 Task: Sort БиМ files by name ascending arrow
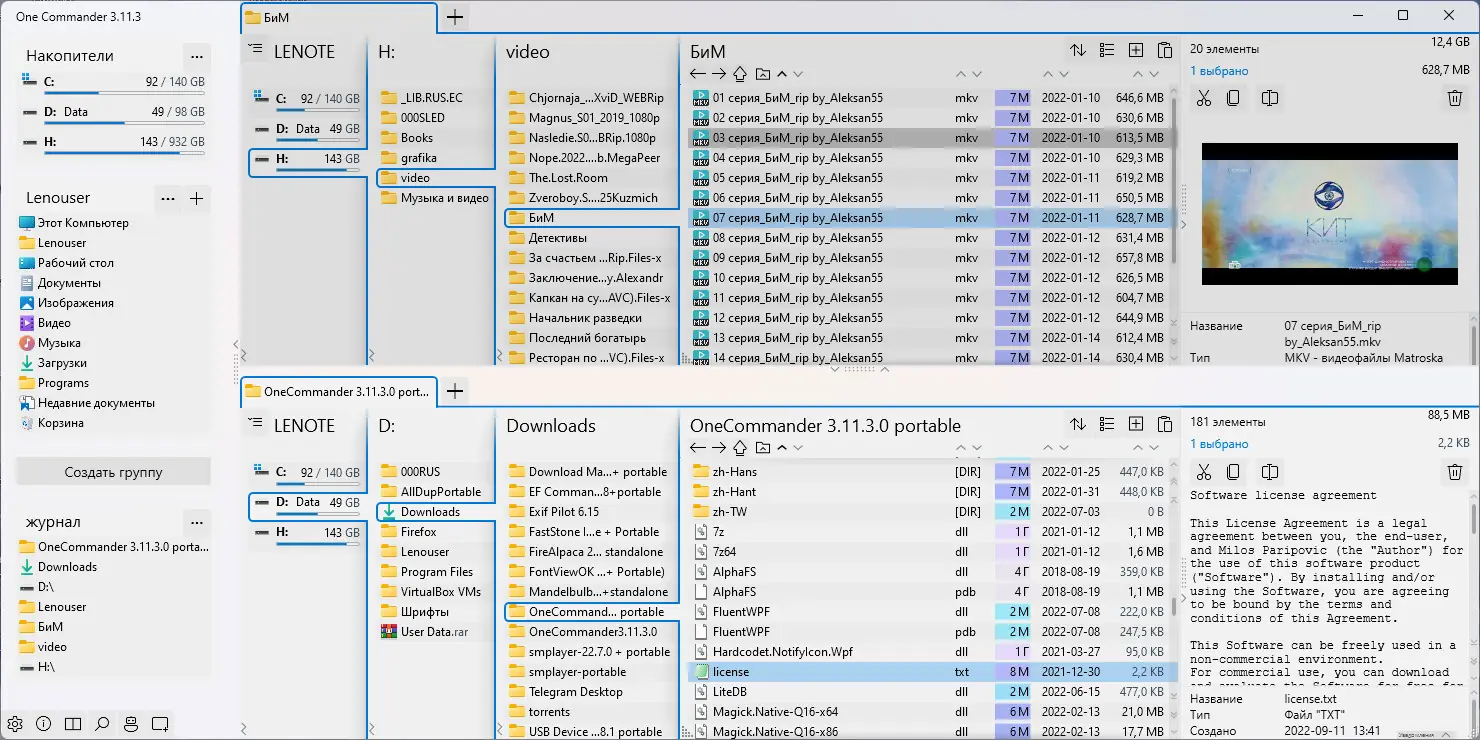click(x=782, y=74)
